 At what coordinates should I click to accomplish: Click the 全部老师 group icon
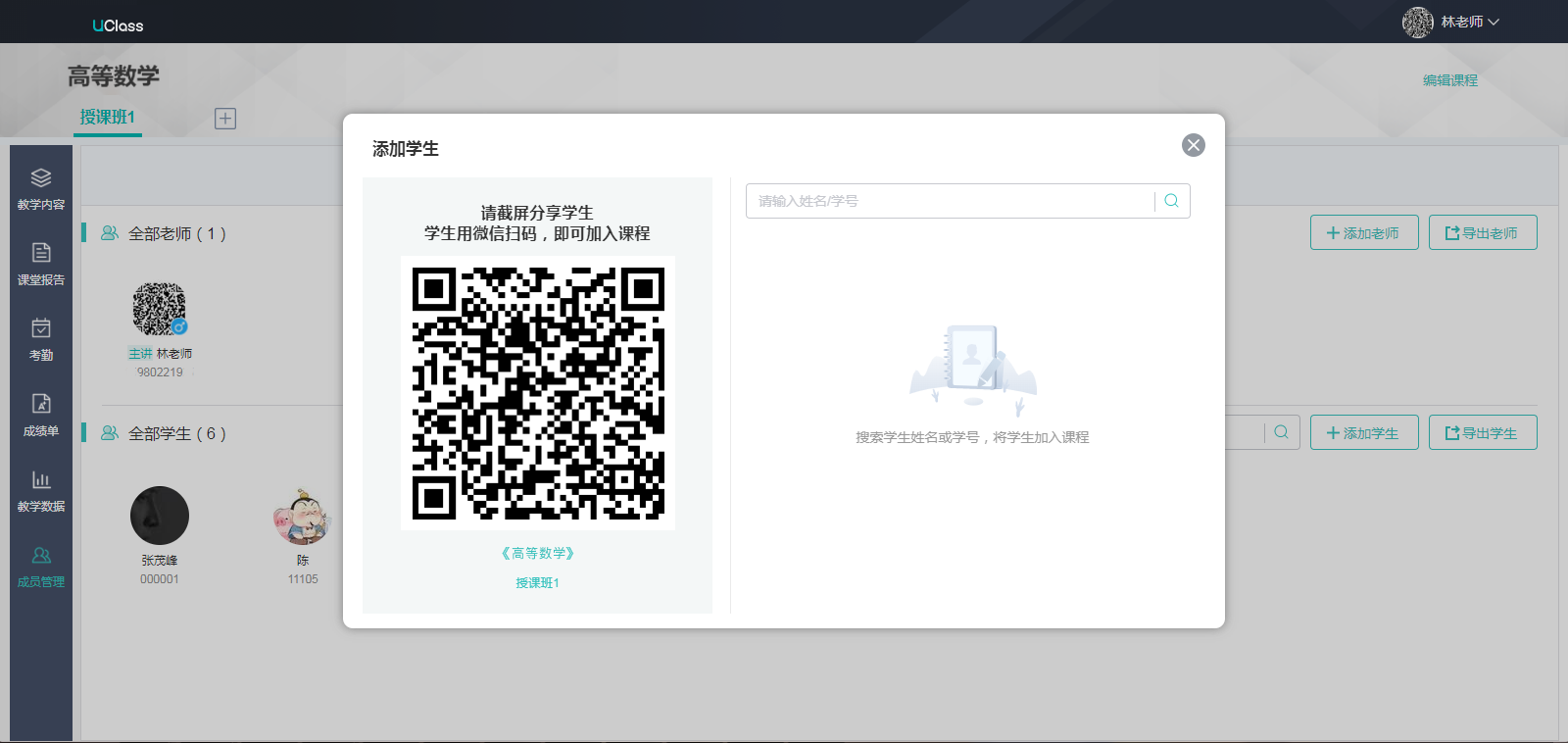[110, 233]
